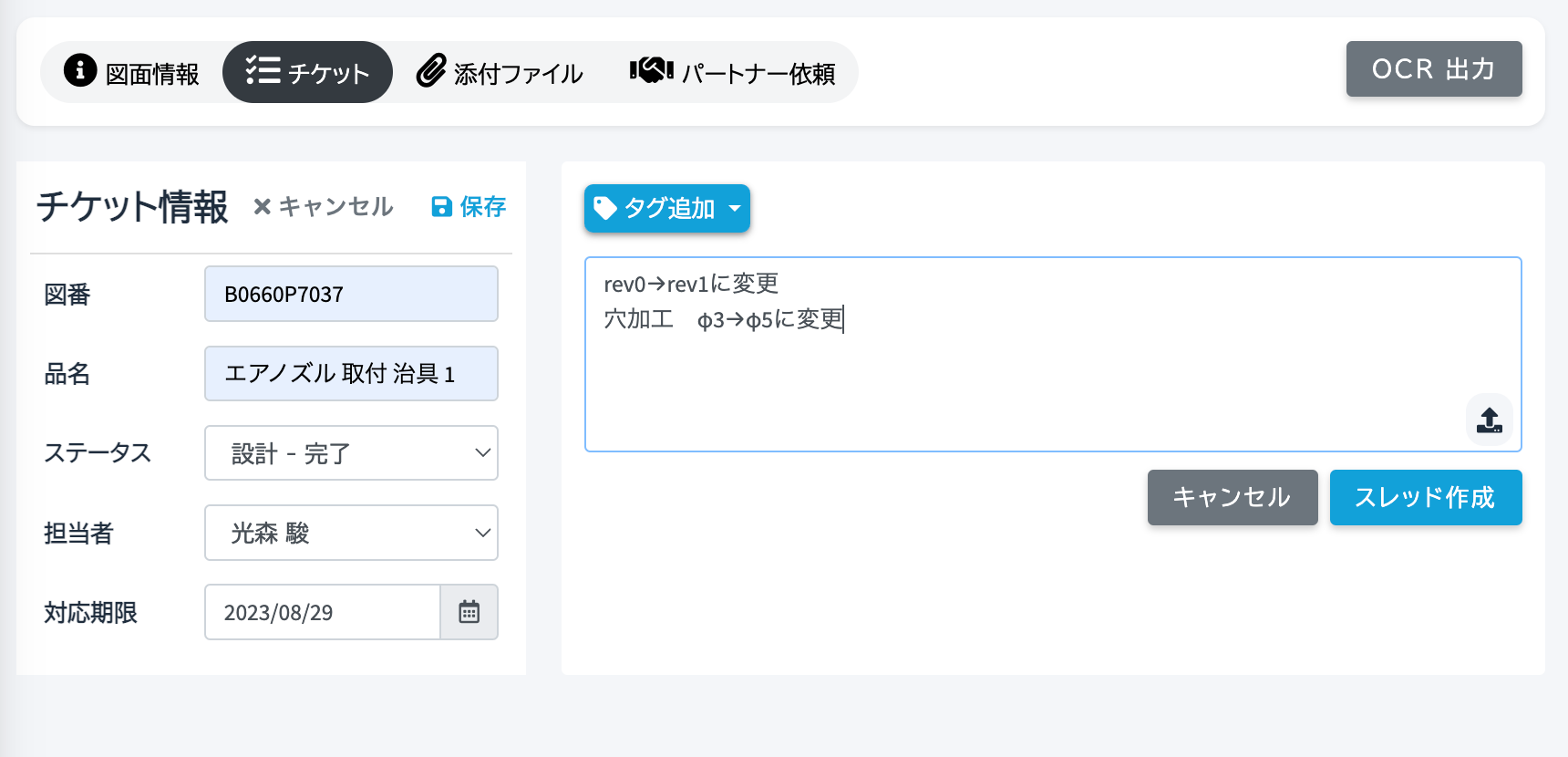This screenshot has height=757, width=1568.
Task: Expand the ステータス dropdown
Action: click(x=351, y=453)
